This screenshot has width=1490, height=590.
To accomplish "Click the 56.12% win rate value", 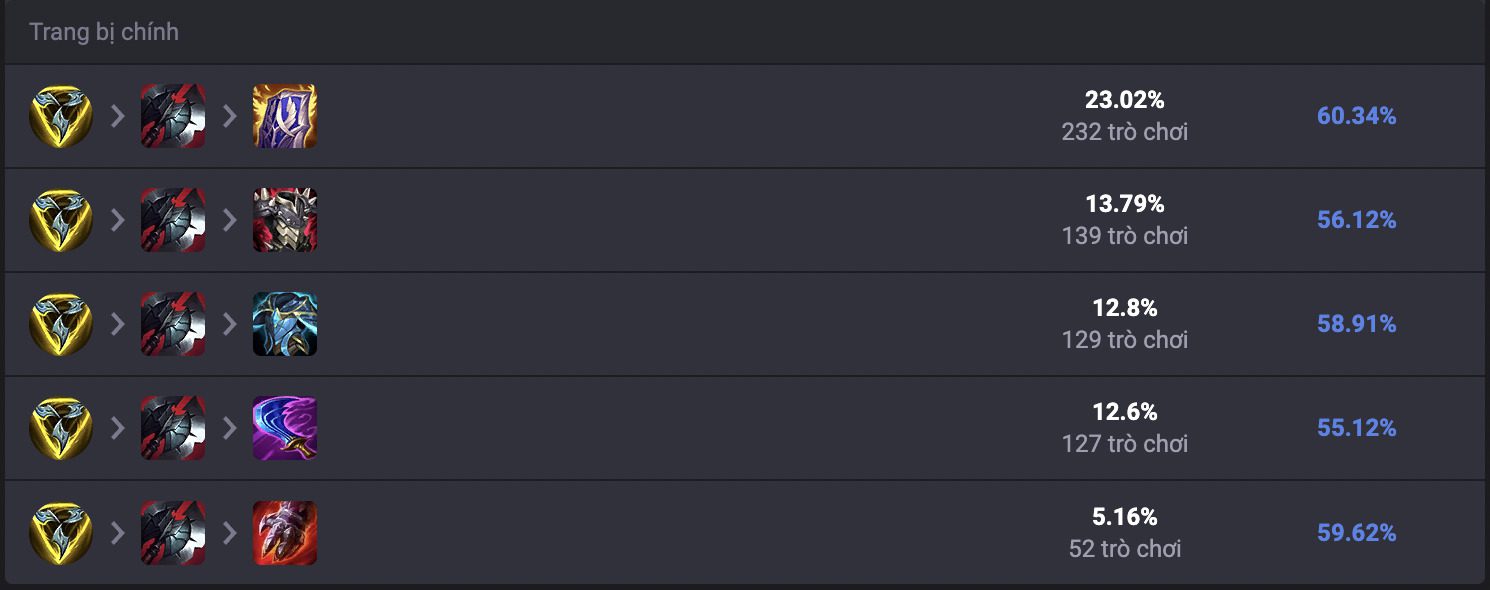I will 1356,220.
